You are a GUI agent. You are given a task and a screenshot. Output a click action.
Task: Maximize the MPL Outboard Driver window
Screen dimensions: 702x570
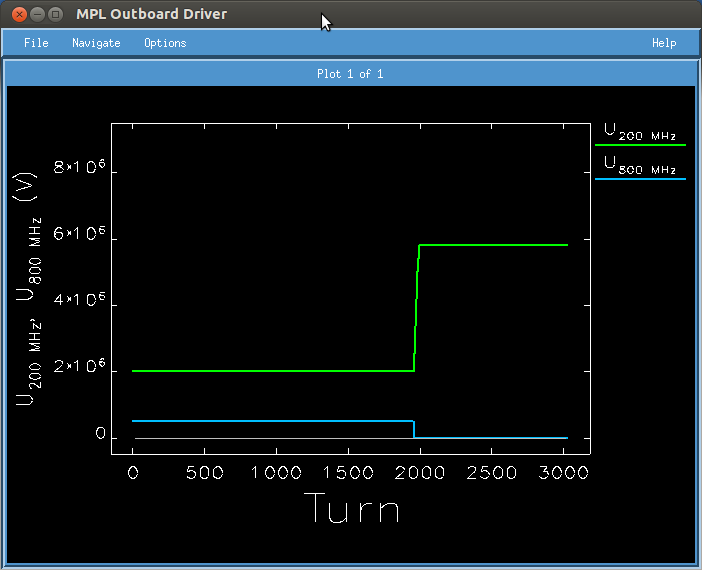click(55, 14)
